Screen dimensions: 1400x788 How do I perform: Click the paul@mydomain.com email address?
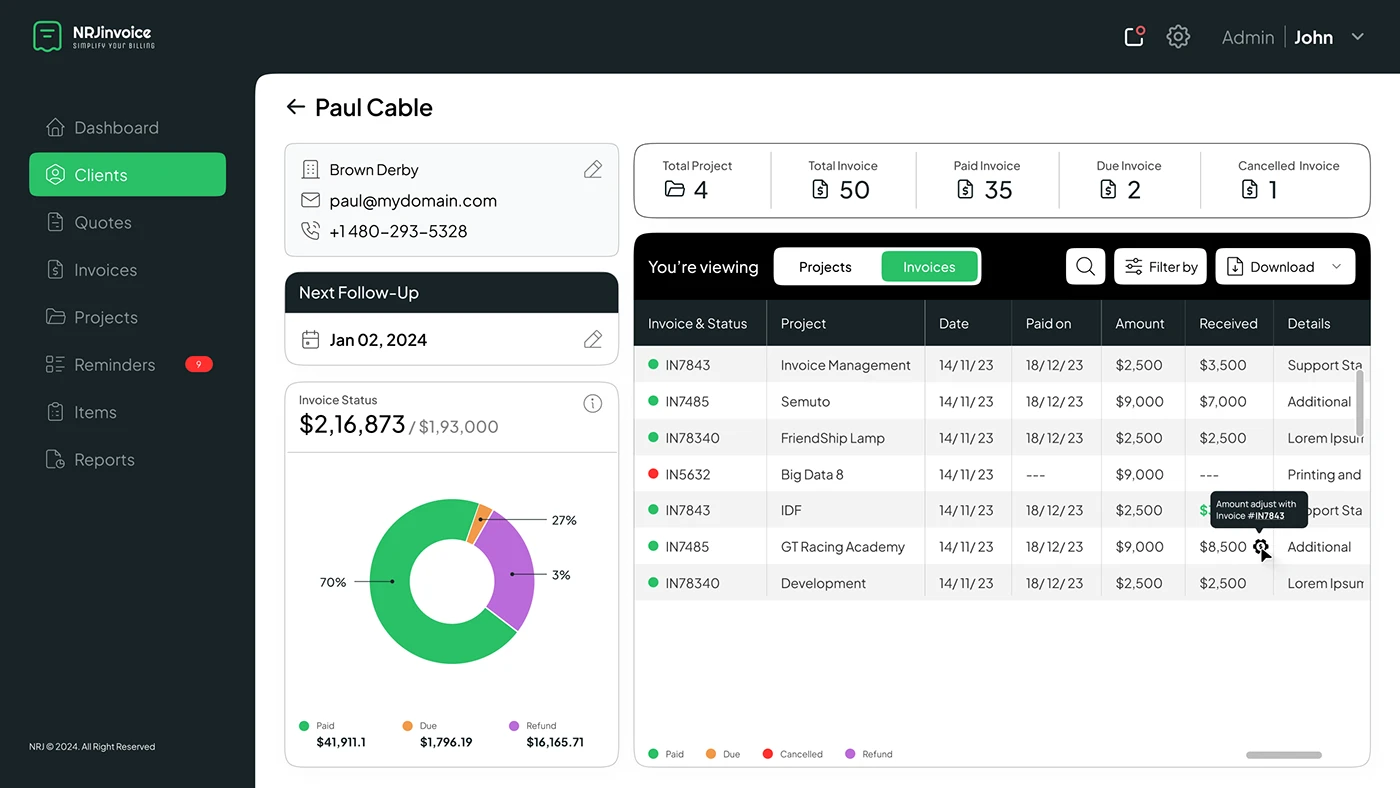pyautogui.click(x=413, y=201)
